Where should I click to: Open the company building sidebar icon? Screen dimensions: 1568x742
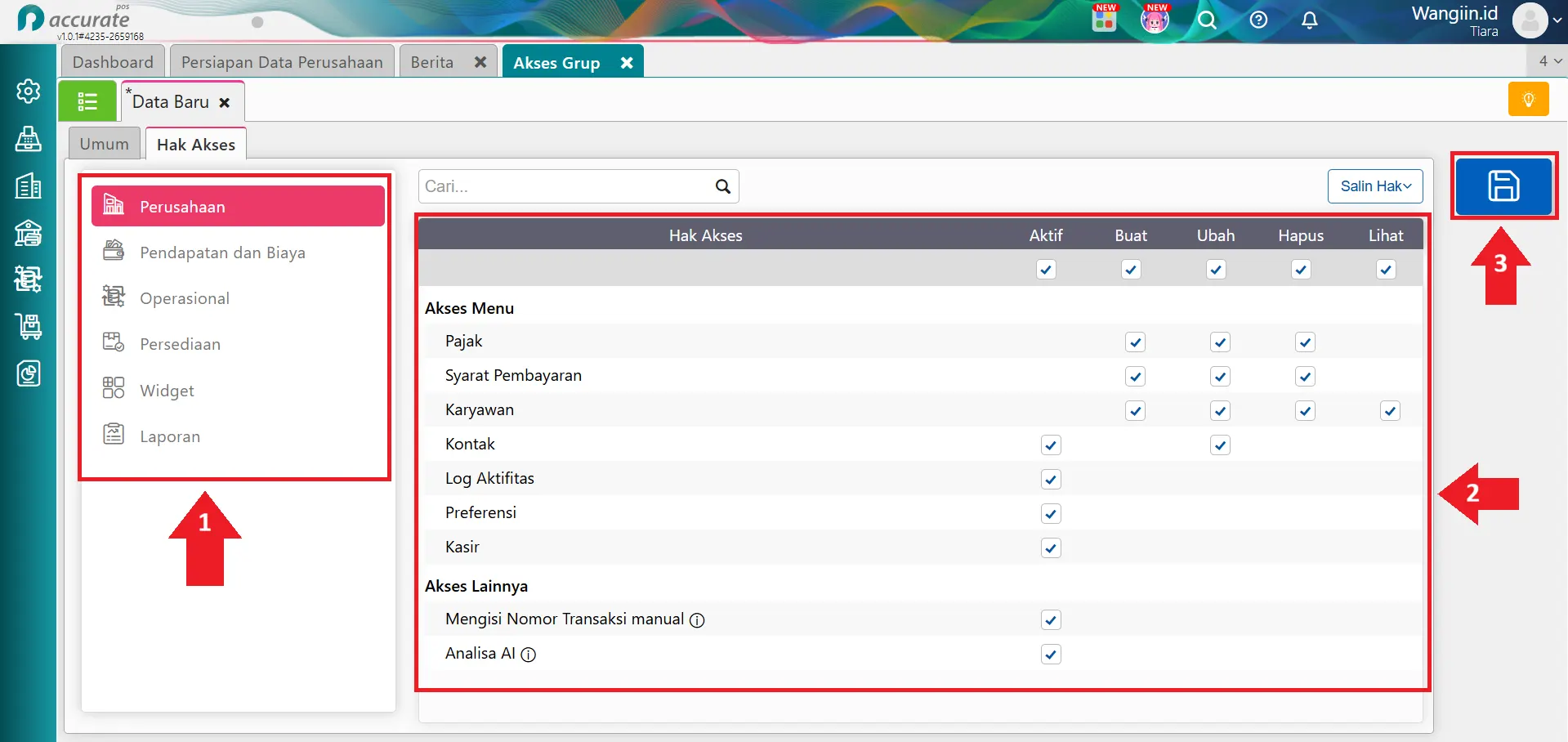tap(29, 186)
